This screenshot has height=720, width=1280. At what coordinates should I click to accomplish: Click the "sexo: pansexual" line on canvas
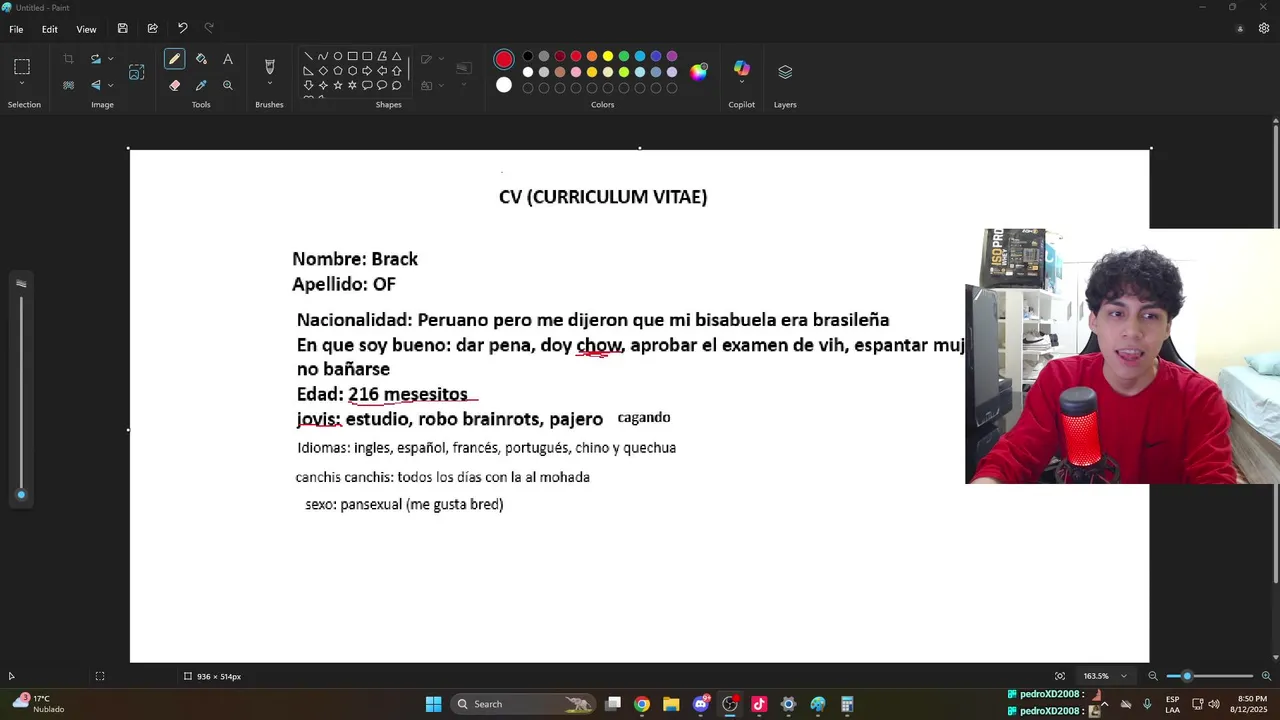[404, 505]
